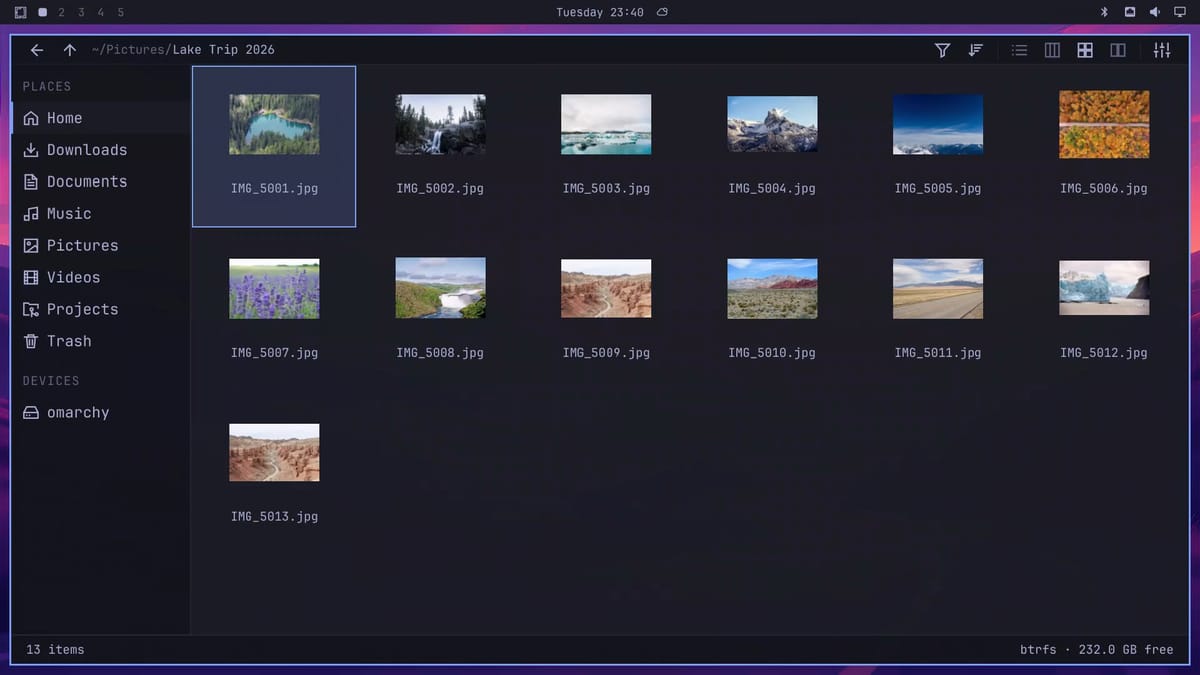
Task: Select the IMG_5002.jpg waterfall thumbnail
Action: coord(440,124)
